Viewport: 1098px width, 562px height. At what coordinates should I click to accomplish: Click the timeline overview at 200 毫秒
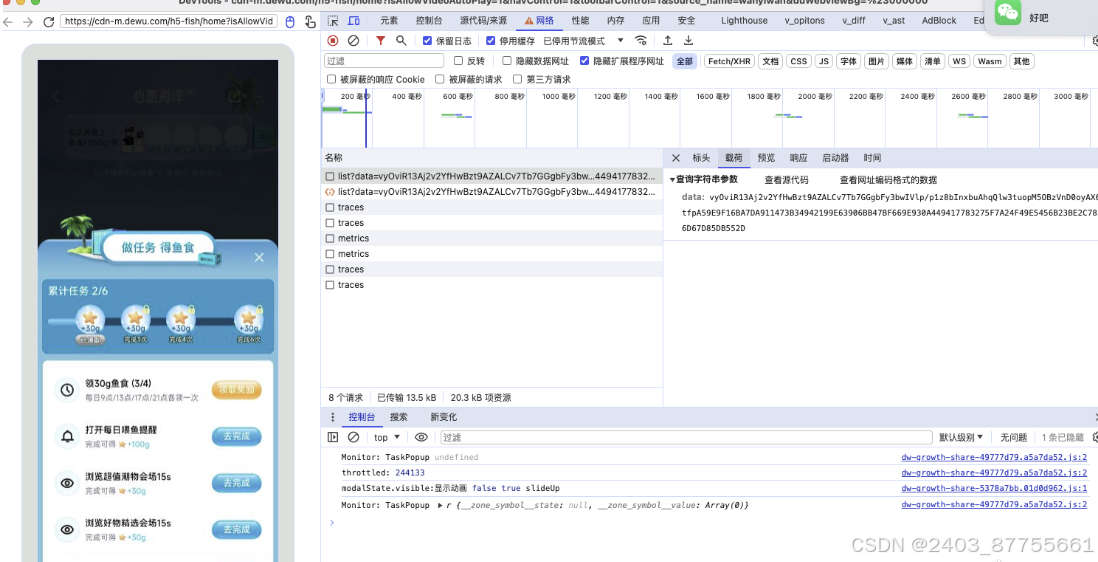[356, 96]
